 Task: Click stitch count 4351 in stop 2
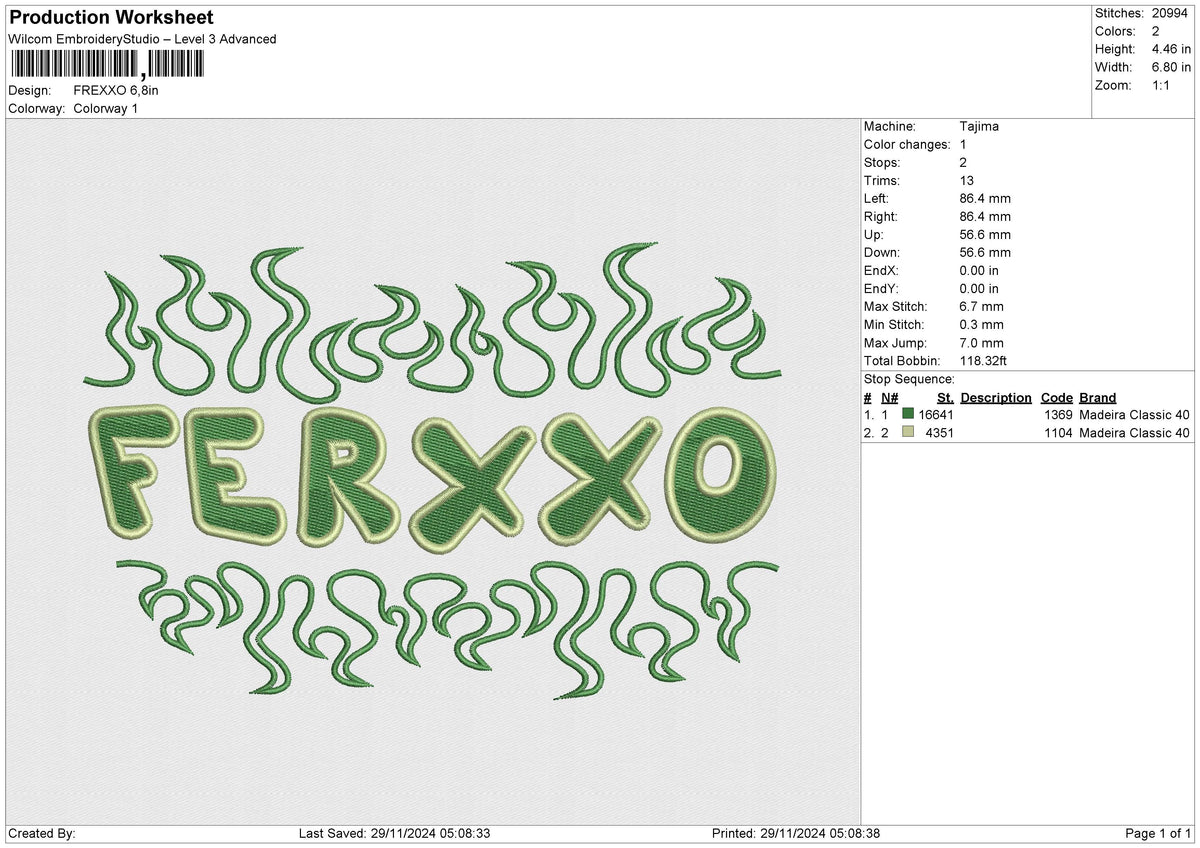coord(940,433)
